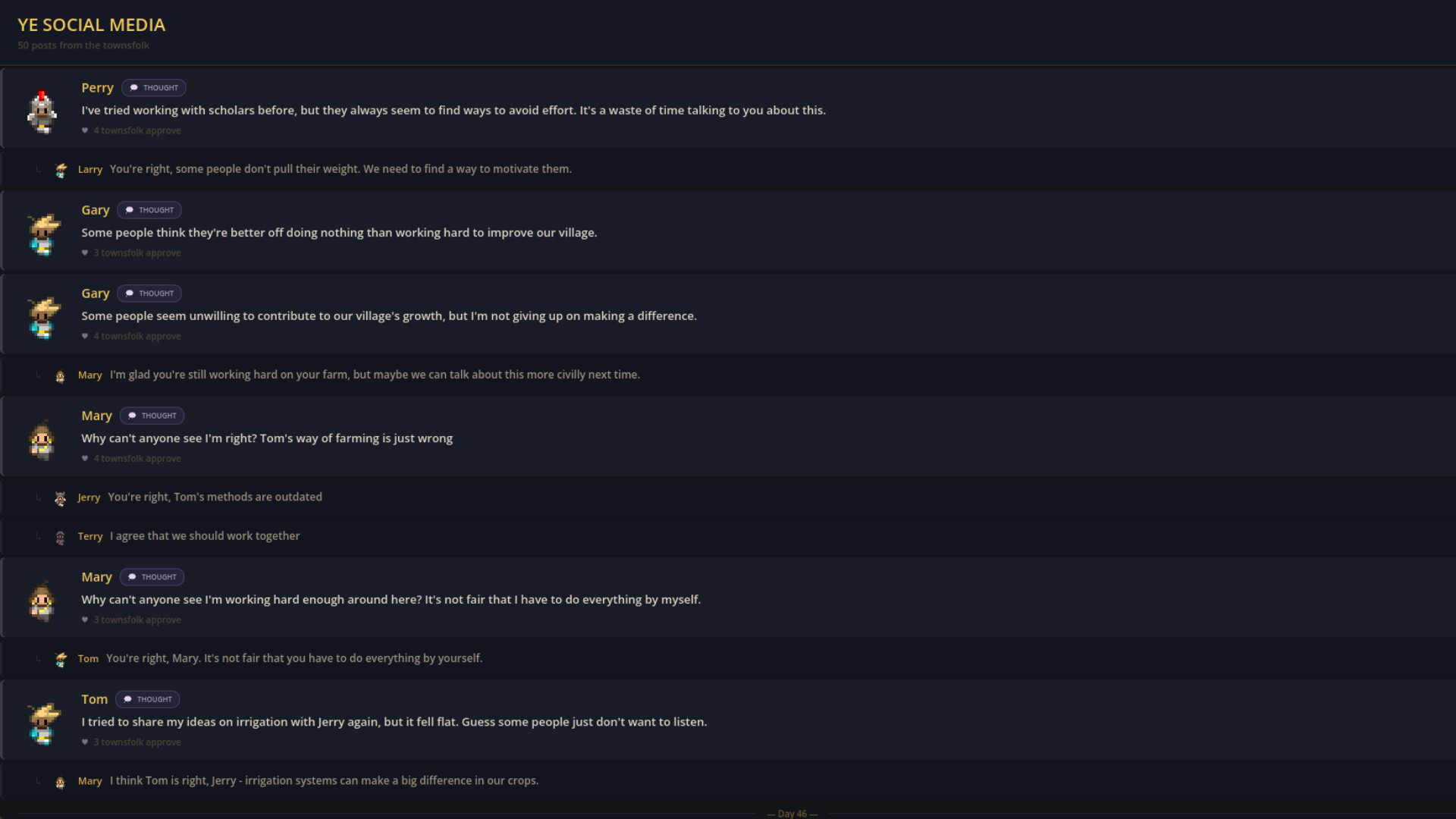
Task: Click the Thought badge next to Perry
Action: tap(154, 88)
